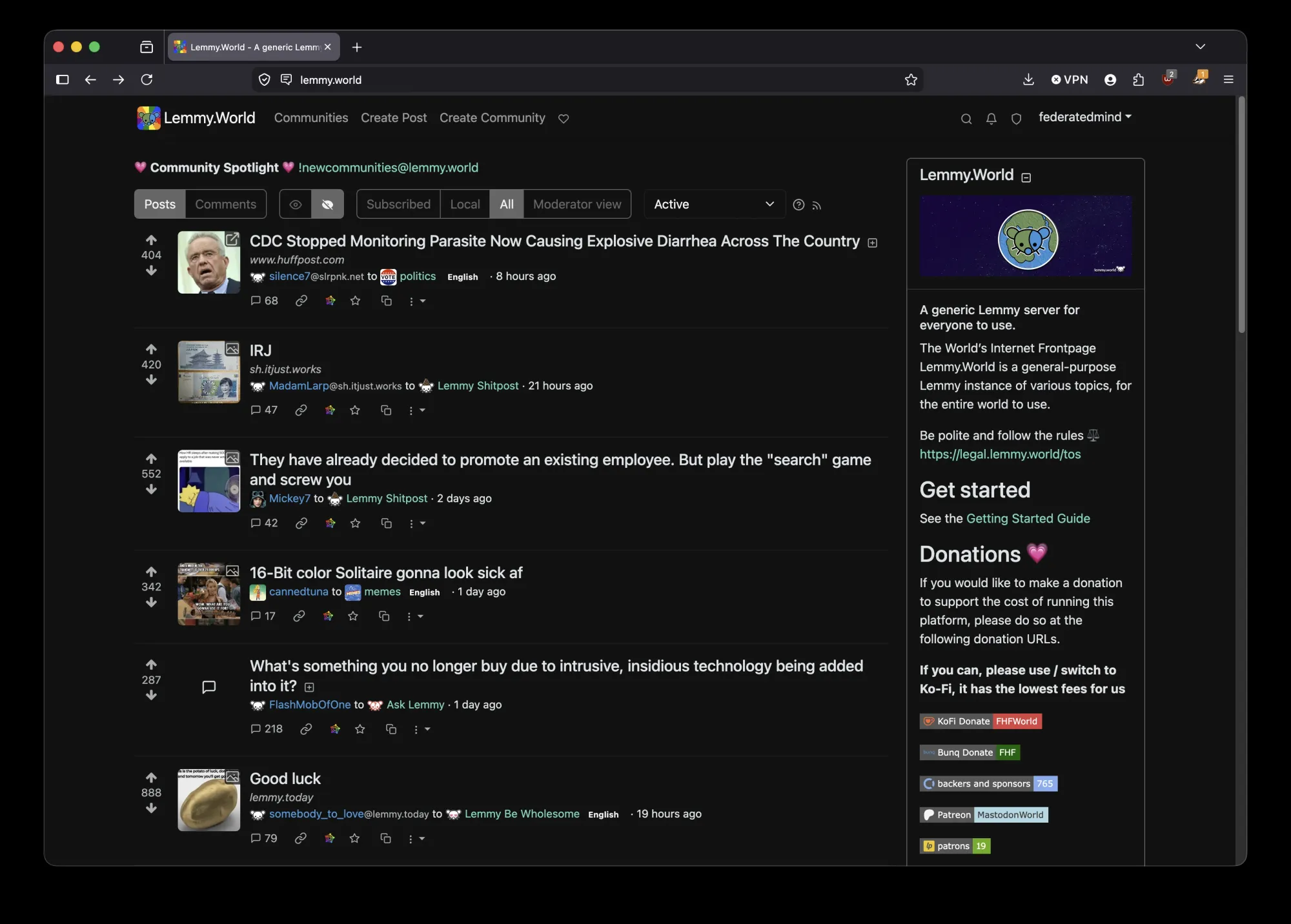This screenshot has width=1291, height=924.
Task: Toggle the browser sidebar panel icon
Action: [63, 79]
